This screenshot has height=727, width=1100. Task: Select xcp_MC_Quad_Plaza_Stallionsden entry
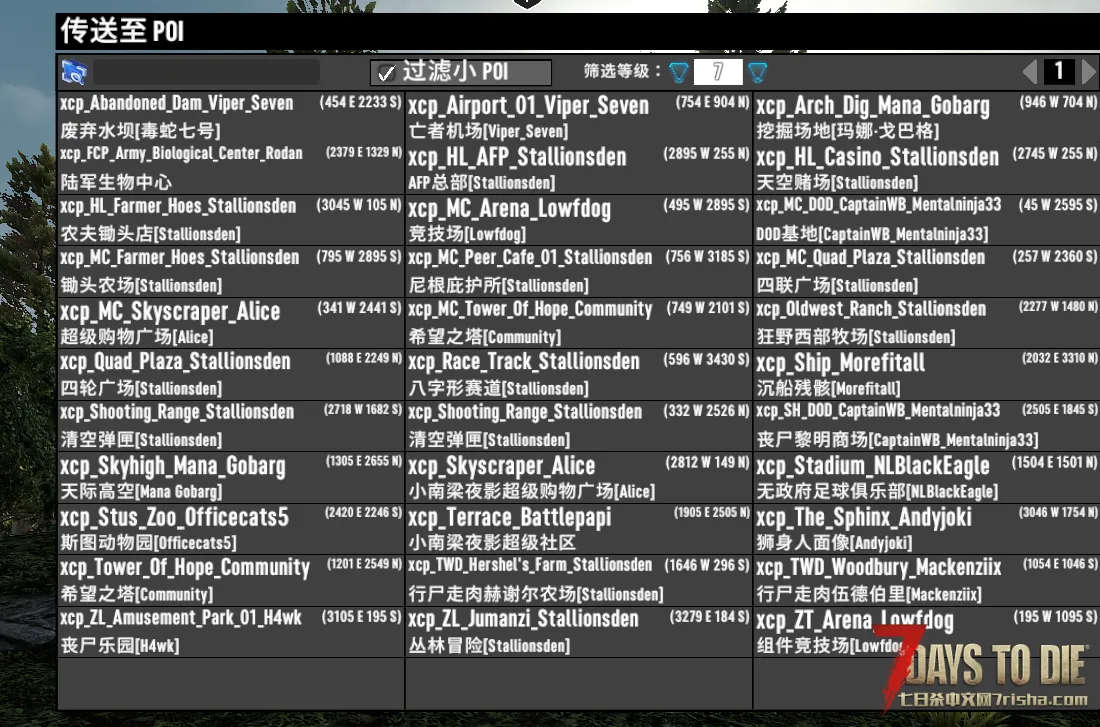pos(927,272)
